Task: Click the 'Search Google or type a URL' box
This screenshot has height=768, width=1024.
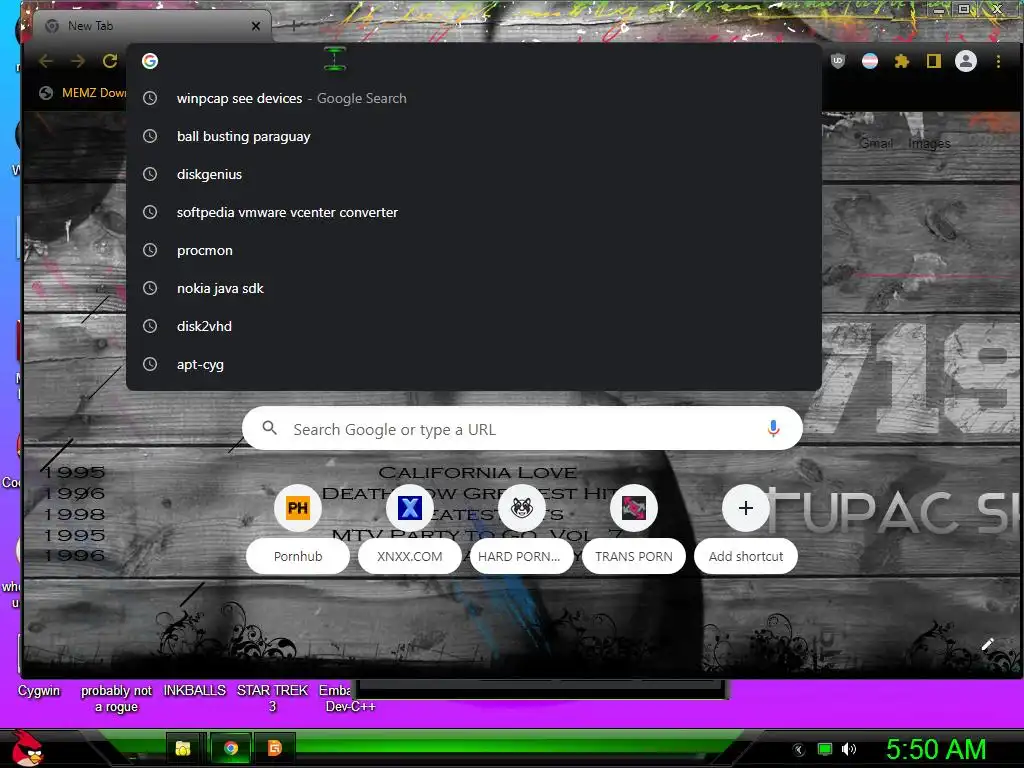Action: click(x=522, y=428)
